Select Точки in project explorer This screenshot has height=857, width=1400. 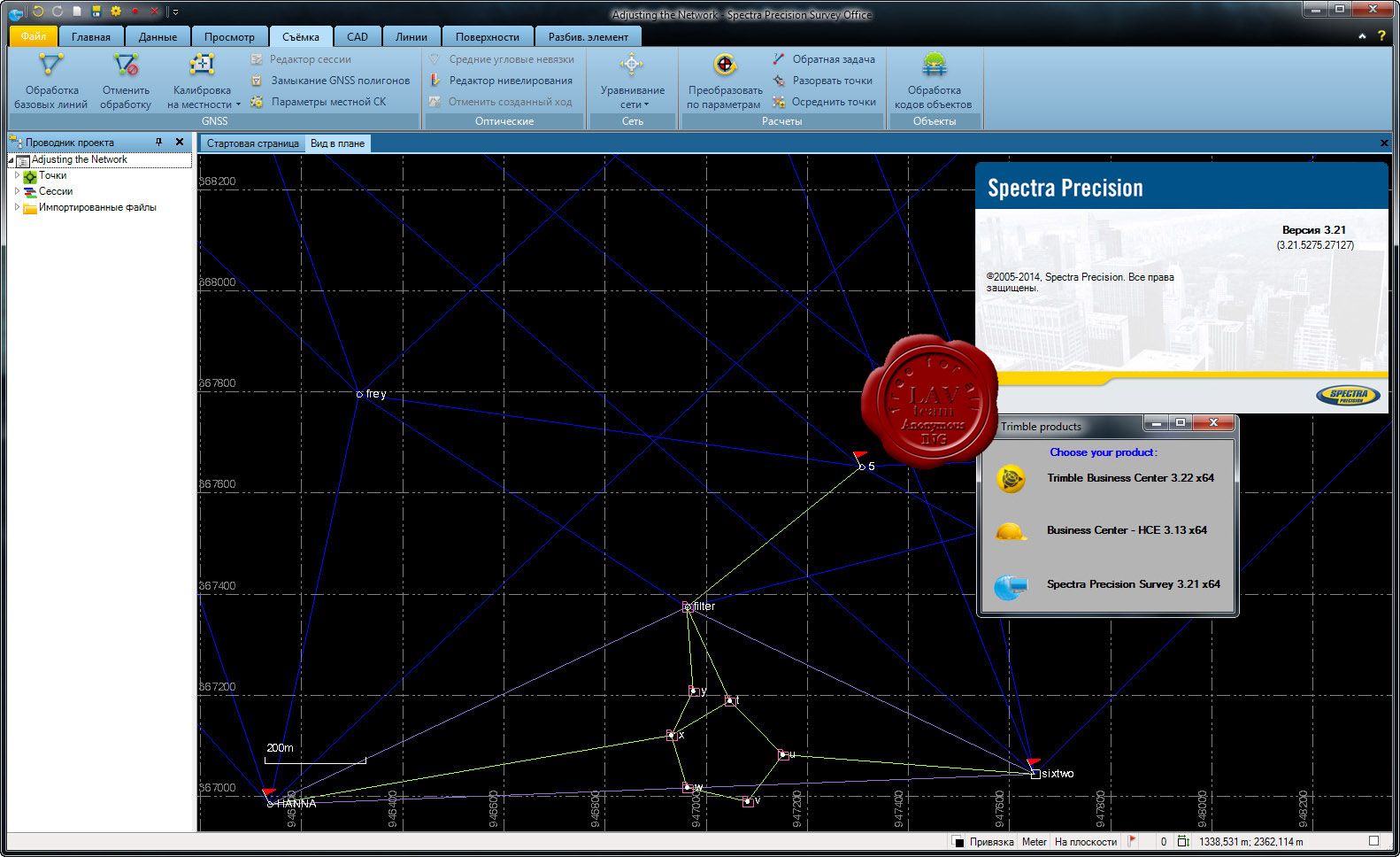(52, 175)
